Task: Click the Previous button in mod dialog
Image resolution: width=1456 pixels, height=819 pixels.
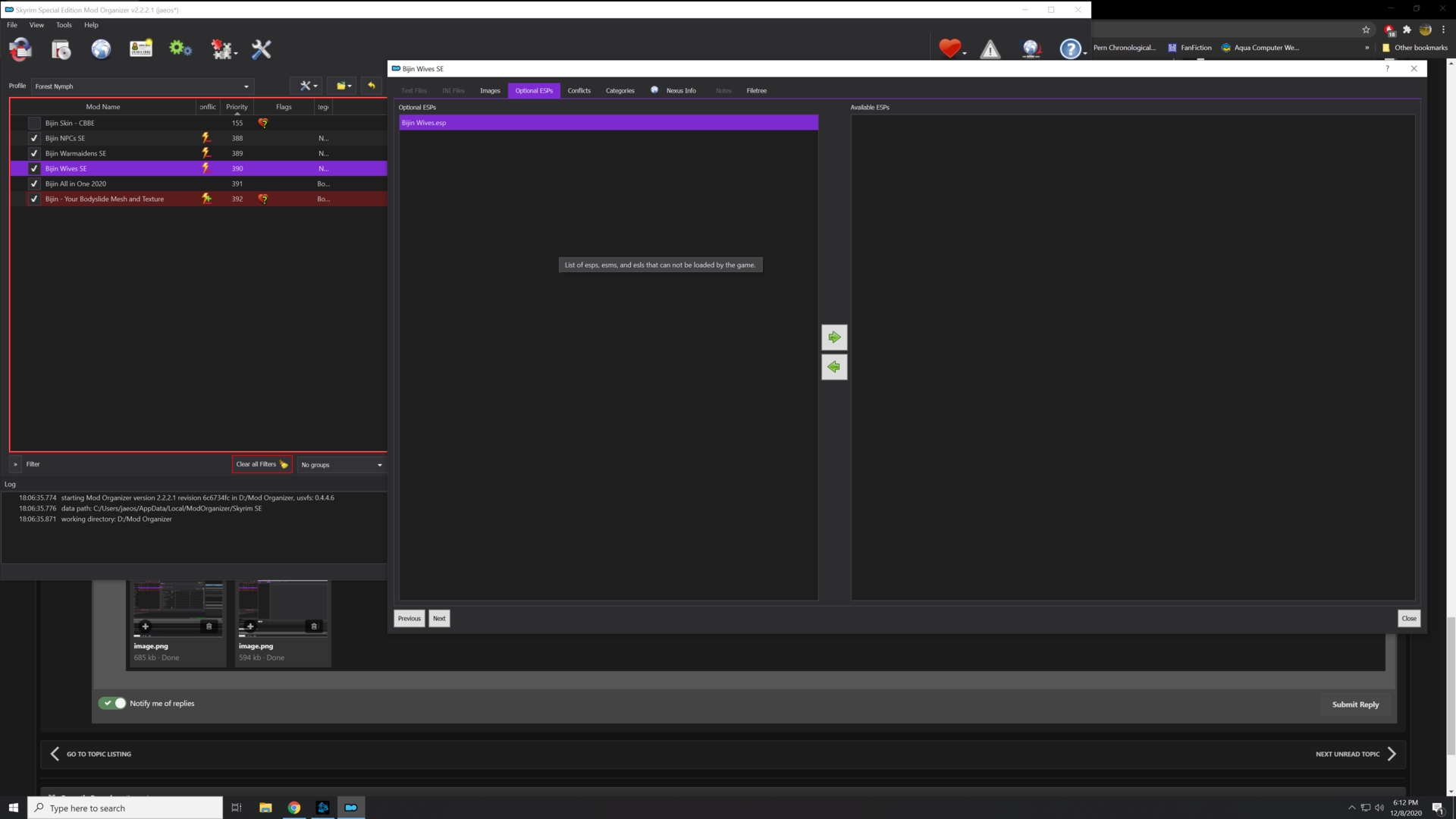Action: [x=409, y=619]
